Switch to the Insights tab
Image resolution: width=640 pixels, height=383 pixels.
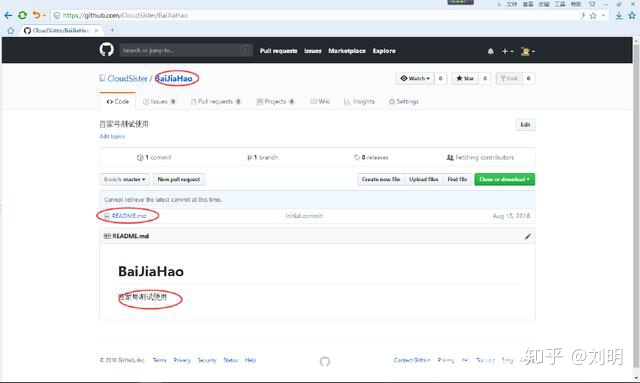point(359,102)
